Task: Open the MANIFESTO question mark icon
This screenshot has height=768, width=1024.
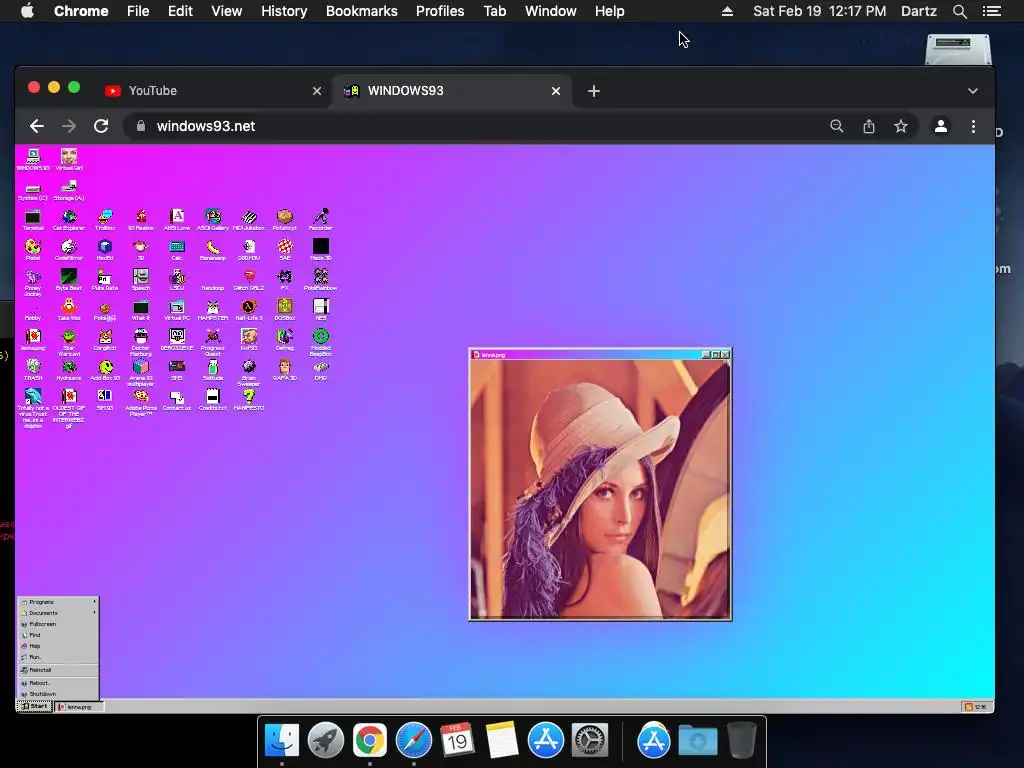Action: (249, 400)
